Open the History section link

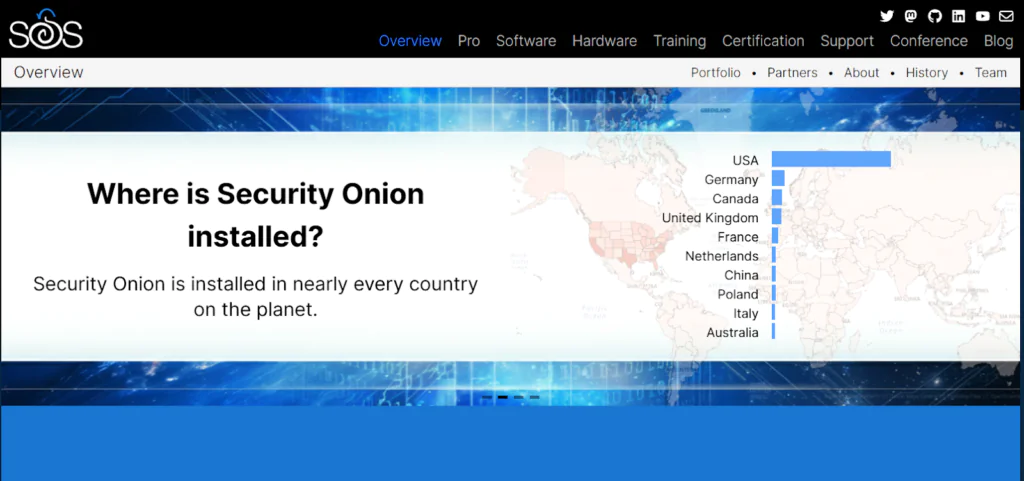(x=927, y=72)
